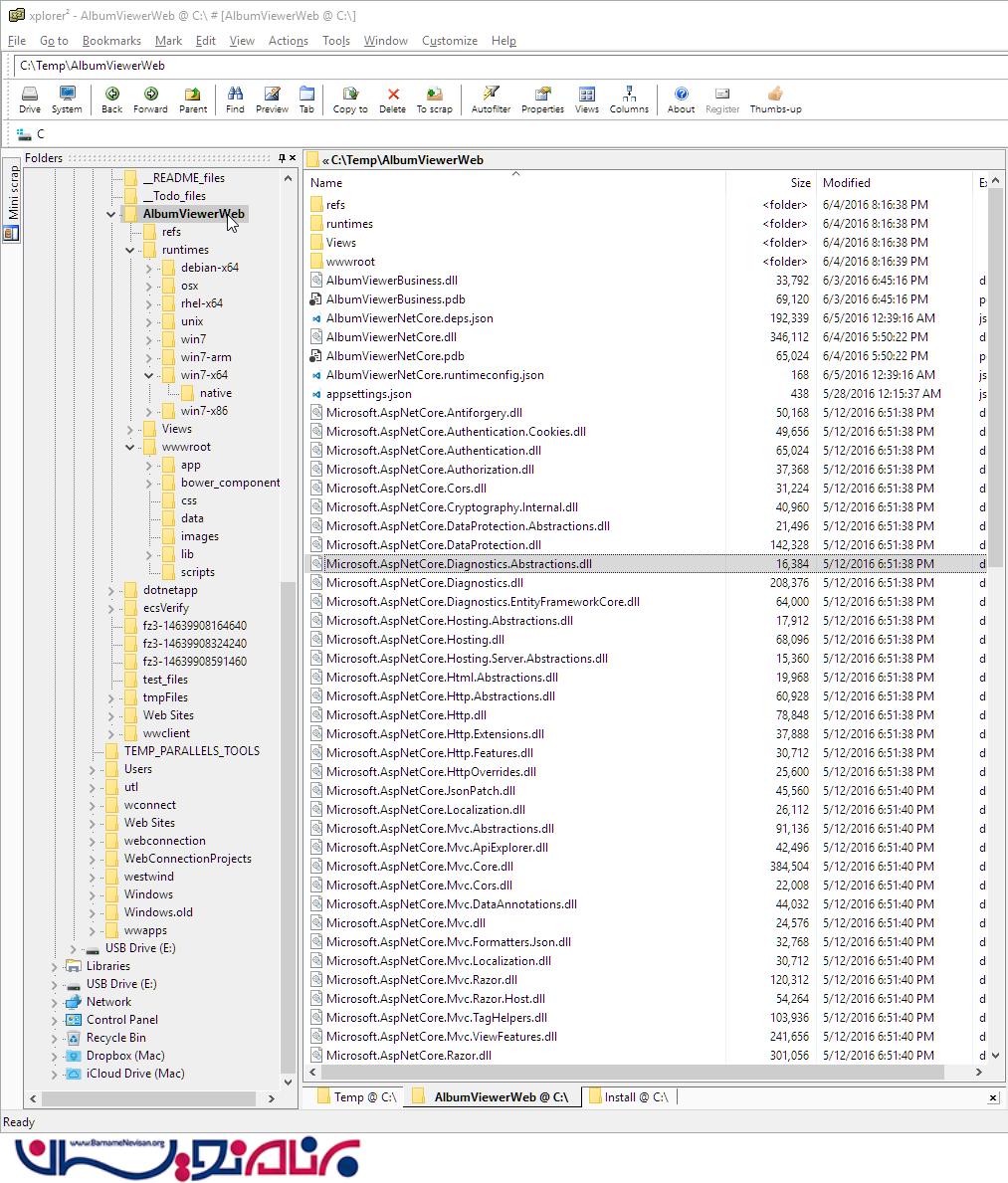Screen dimensions: 1008x1183
Task: Click the Copy to icon
Action: click(350, 99)
